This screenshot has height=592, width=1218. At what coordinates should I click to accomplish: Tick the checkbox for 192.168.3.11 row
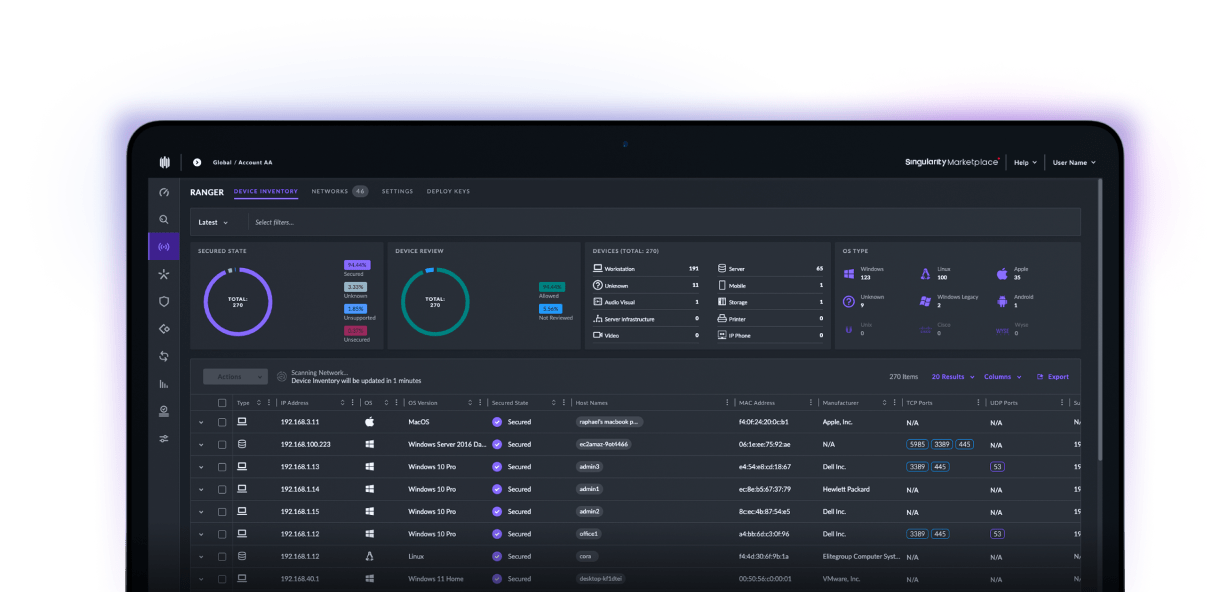[222, 422]
